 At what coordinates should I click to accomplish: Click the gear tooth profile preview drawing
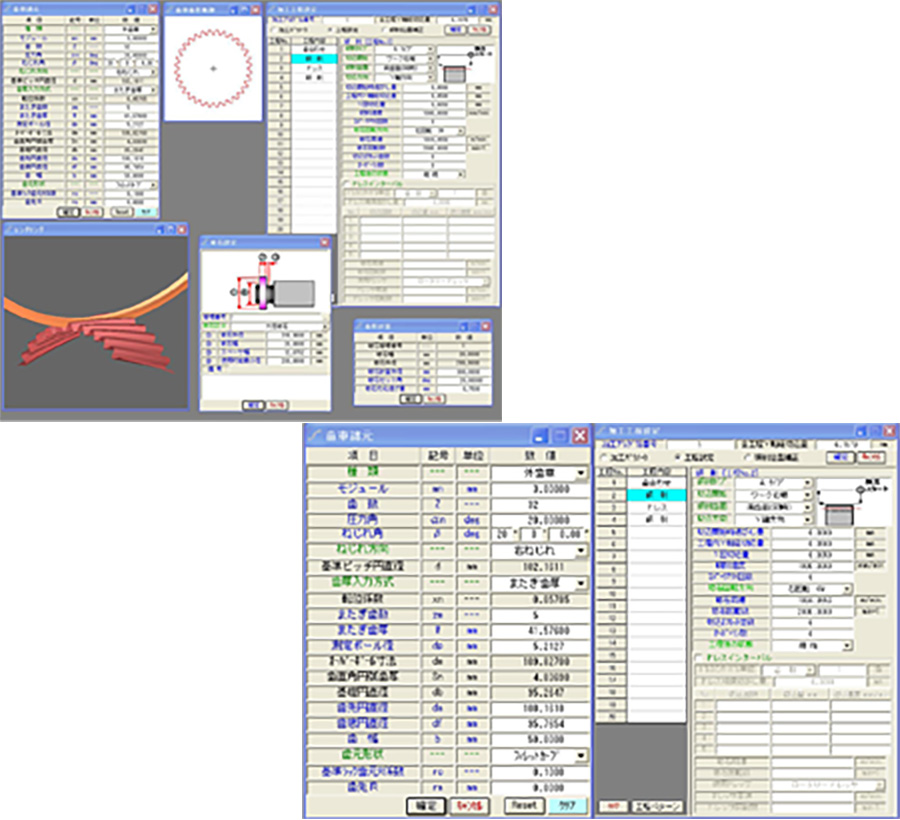click(x=213, y=70)
